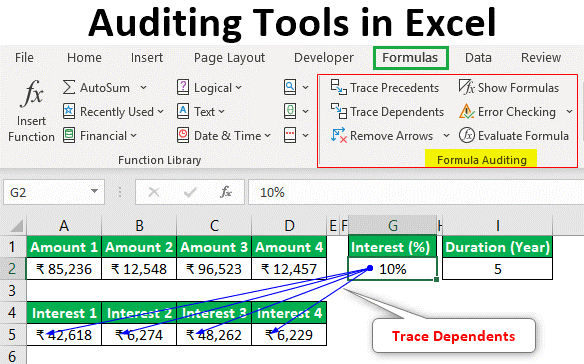Click the Trace Precedents icon

[x=339, y=87]
